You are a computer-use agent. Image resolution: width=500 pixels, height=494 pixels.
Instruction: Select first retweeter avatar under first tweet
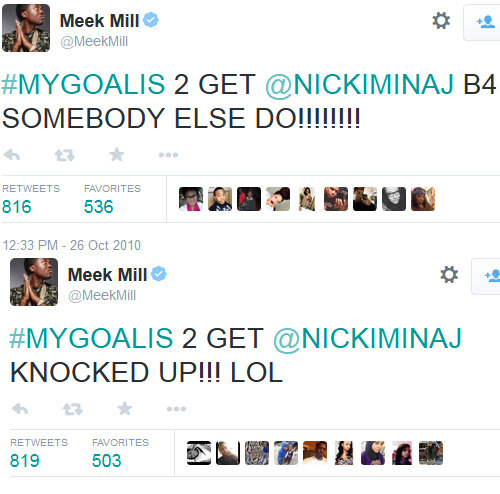[191, 199]
